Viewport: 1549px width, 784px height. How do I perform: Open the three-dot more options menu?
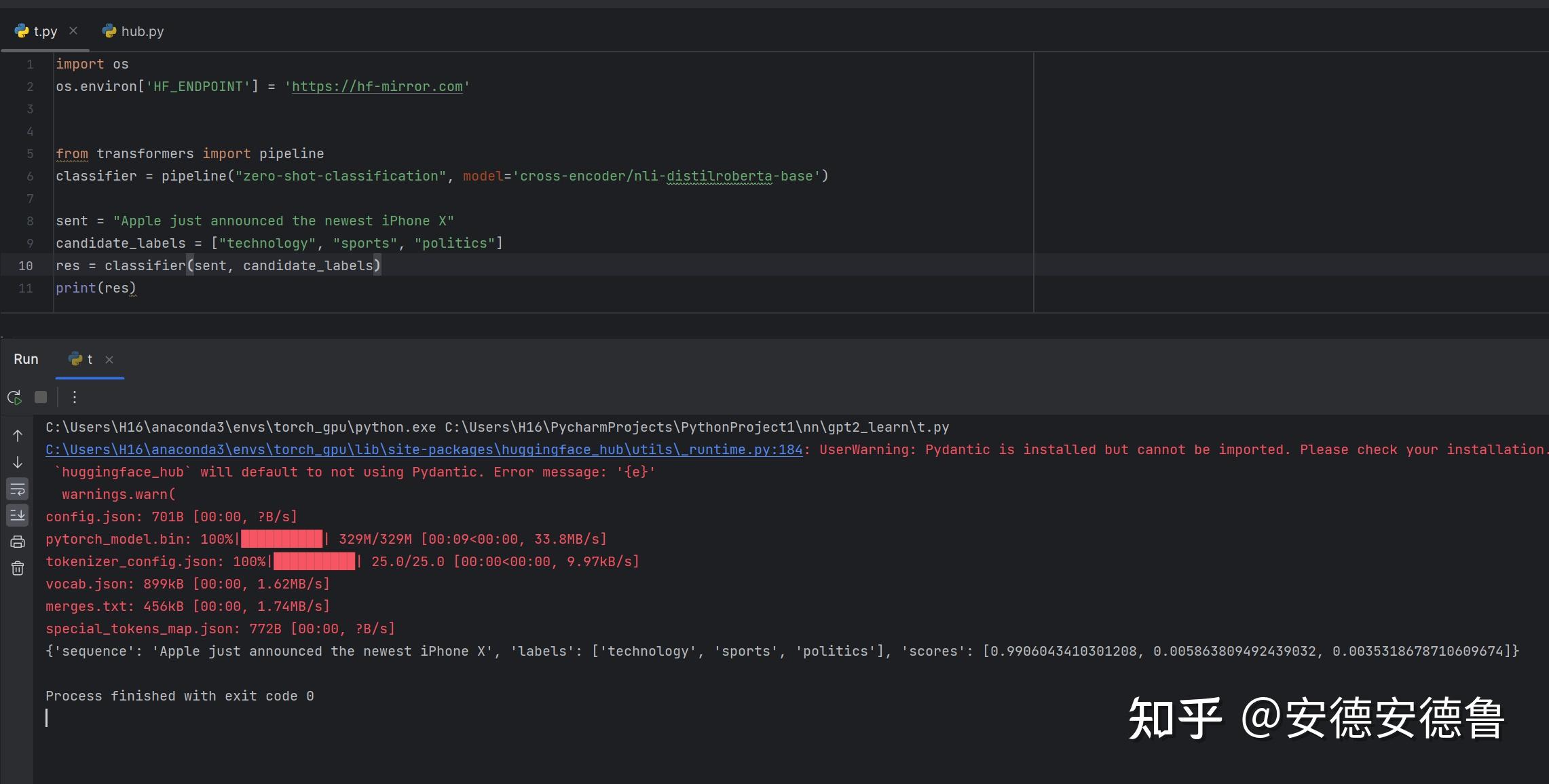(x=75, y=397)
